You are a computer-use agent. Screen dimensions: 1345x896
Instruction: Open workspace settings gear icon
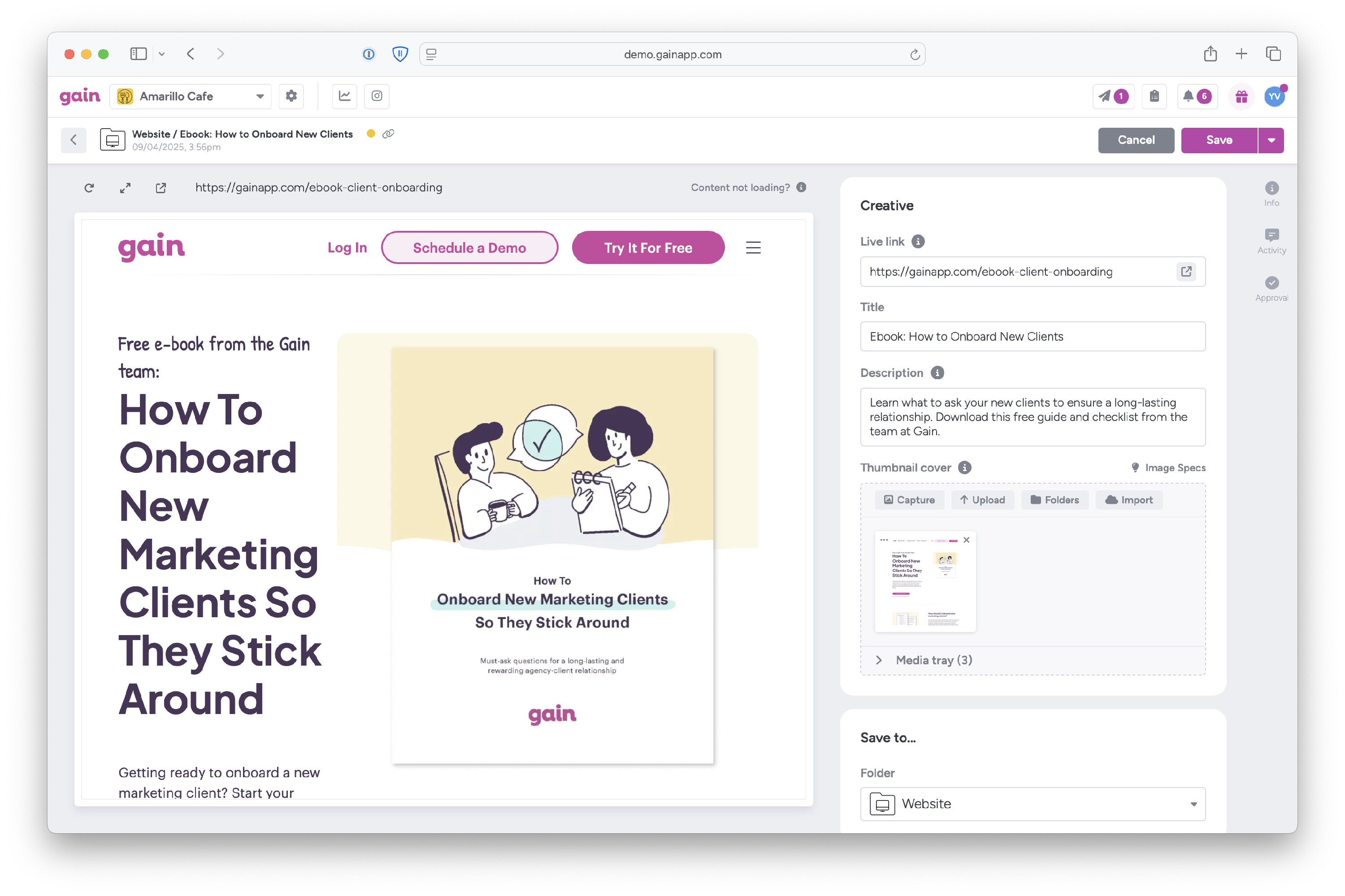pyautogui.click(x=291, y=96)
